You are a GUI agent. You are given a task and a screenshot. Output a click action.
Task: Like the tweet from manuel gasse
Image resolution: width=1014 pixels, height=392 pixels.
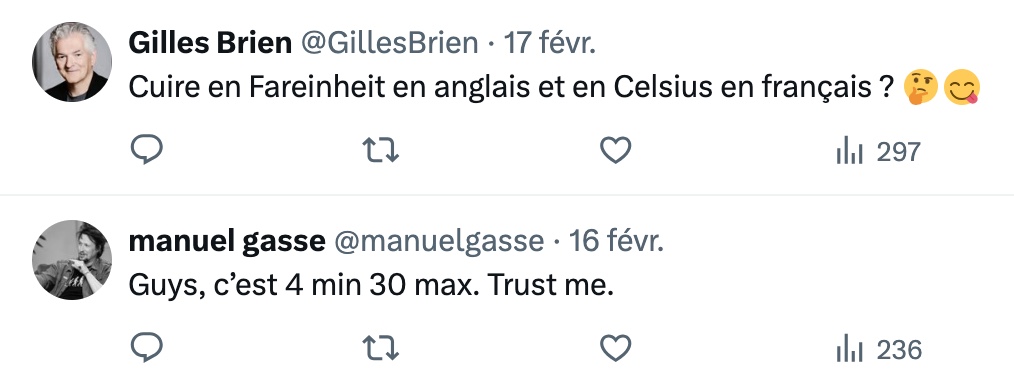(615, 349)
